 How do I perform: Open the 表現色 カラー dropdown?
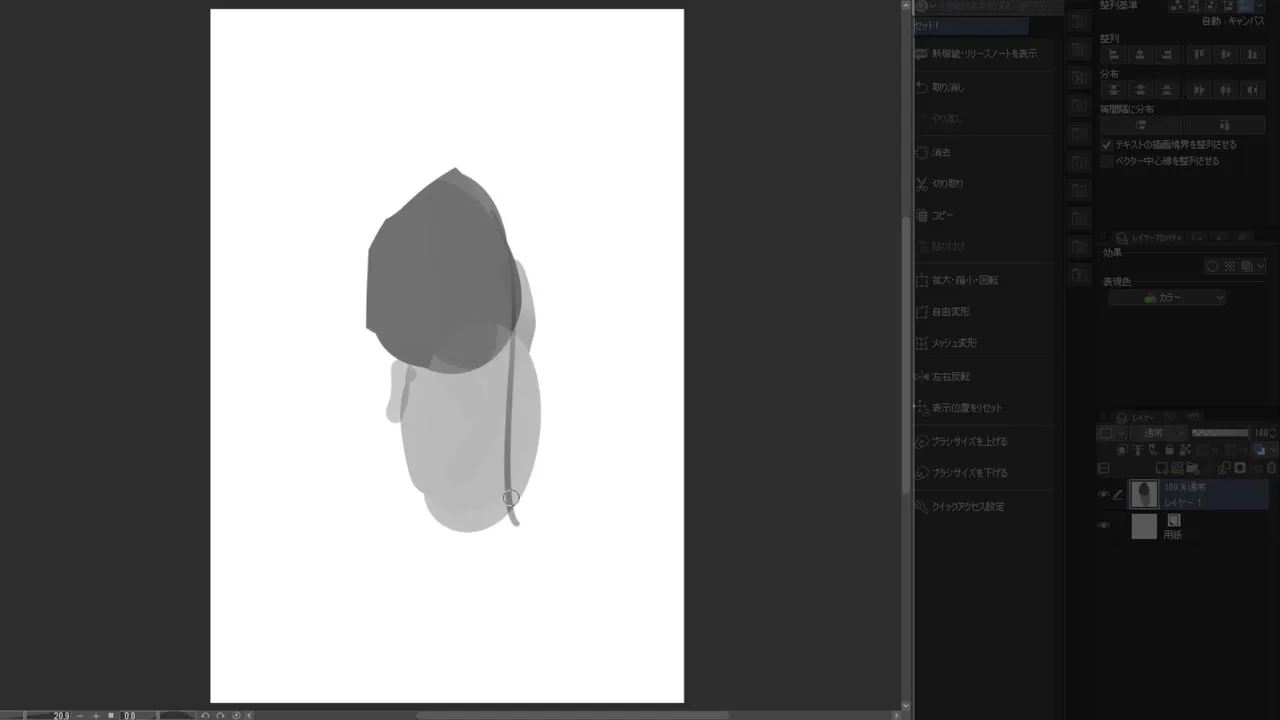click(x=1167, y=297)
